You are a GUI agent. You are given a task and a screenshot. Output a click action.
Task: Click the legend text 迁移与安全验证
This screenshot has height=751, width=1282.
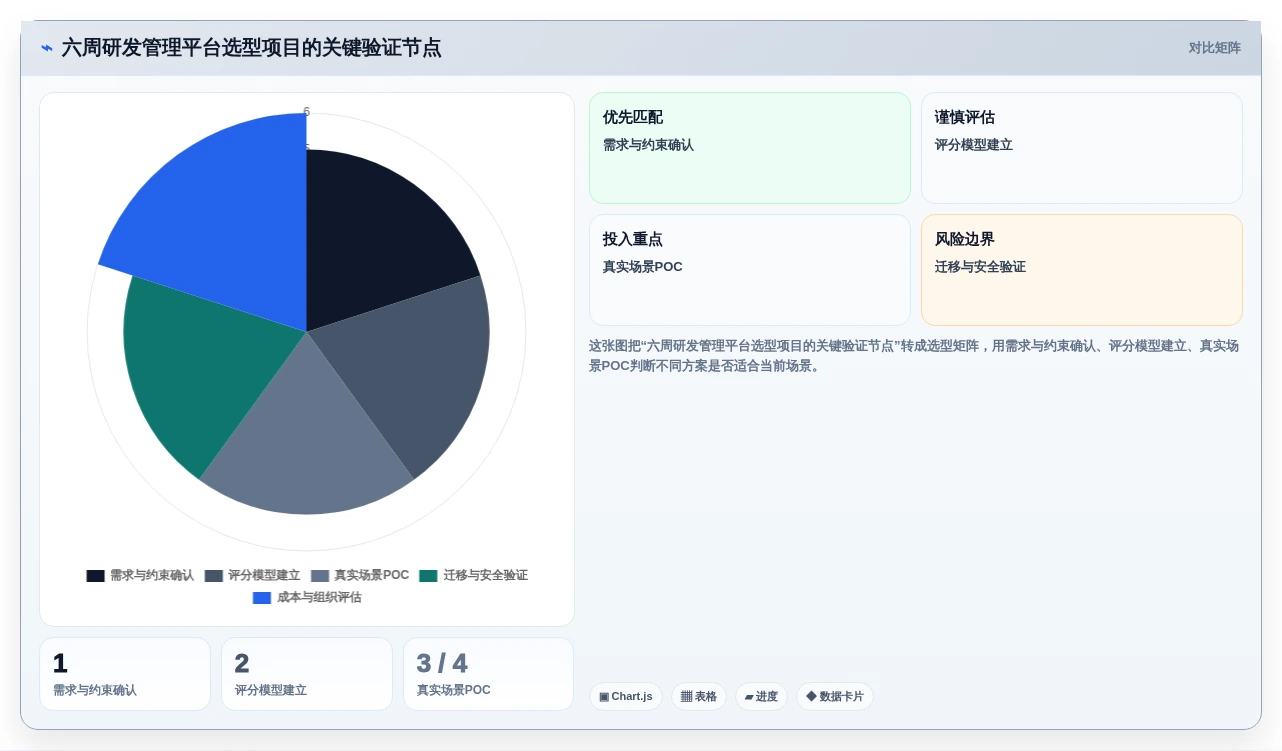[x=485, y=576]
